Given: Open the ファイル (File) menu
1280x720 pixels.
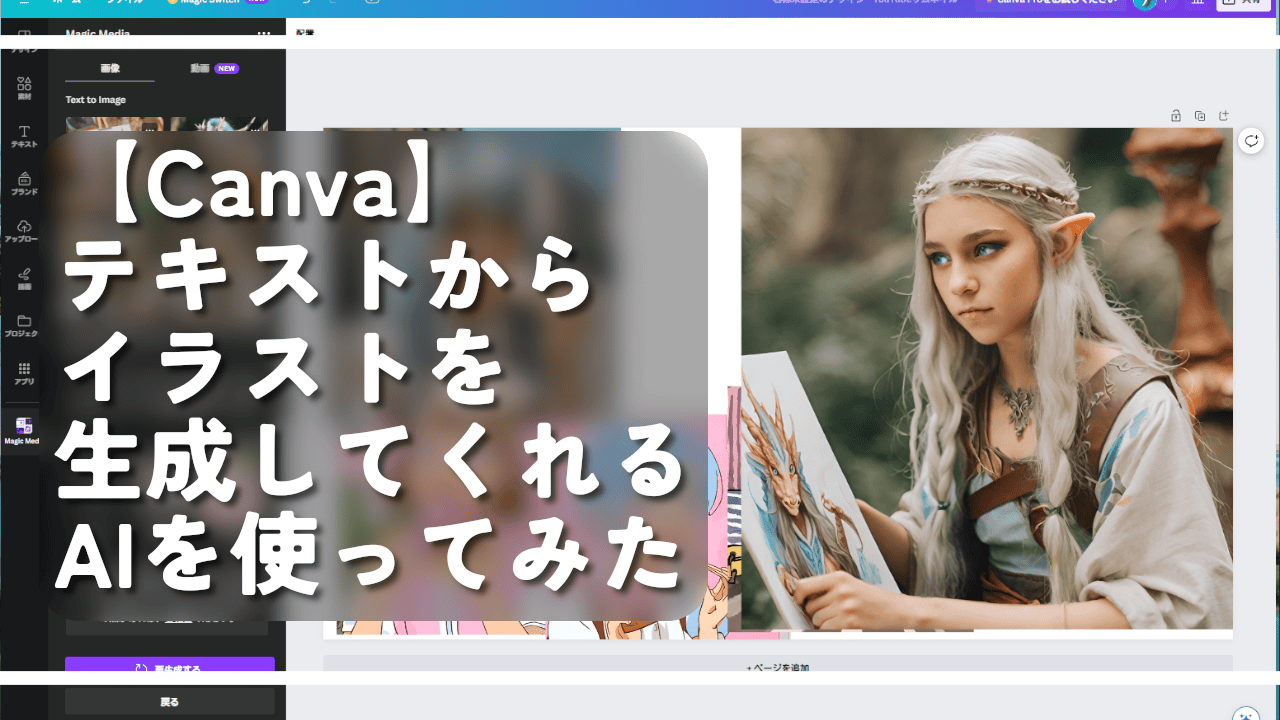Looking at the screenshot, I should pyautogui.click(x=126, y=2).
